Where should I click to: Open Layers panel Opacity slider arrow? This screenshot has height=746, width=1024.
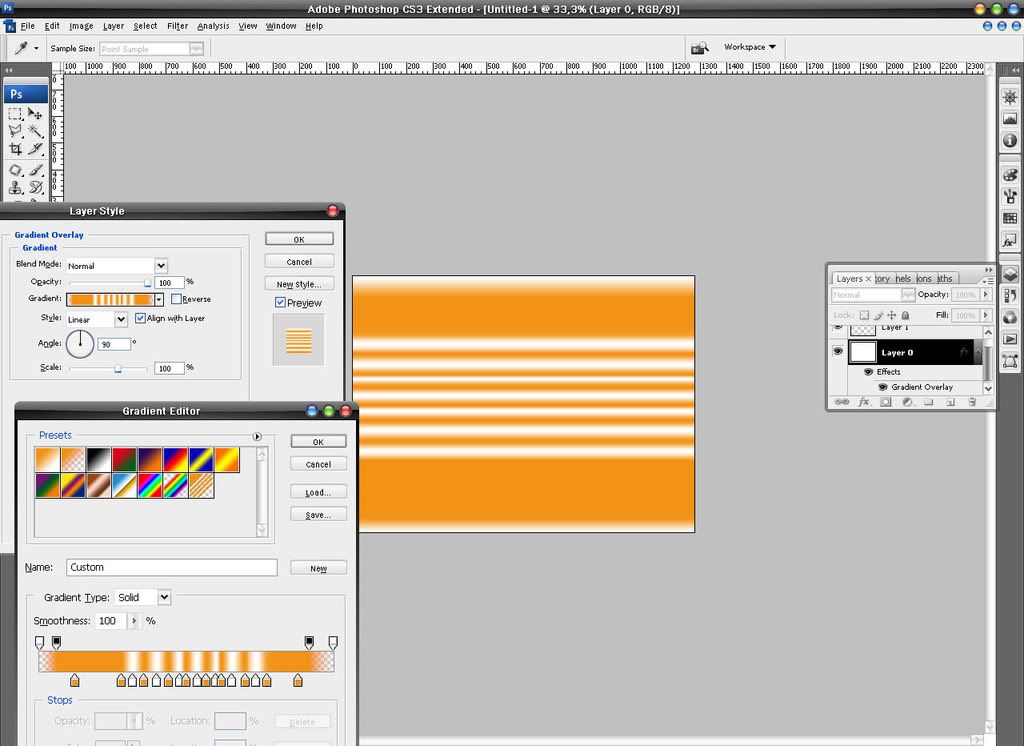coord(985,295)
